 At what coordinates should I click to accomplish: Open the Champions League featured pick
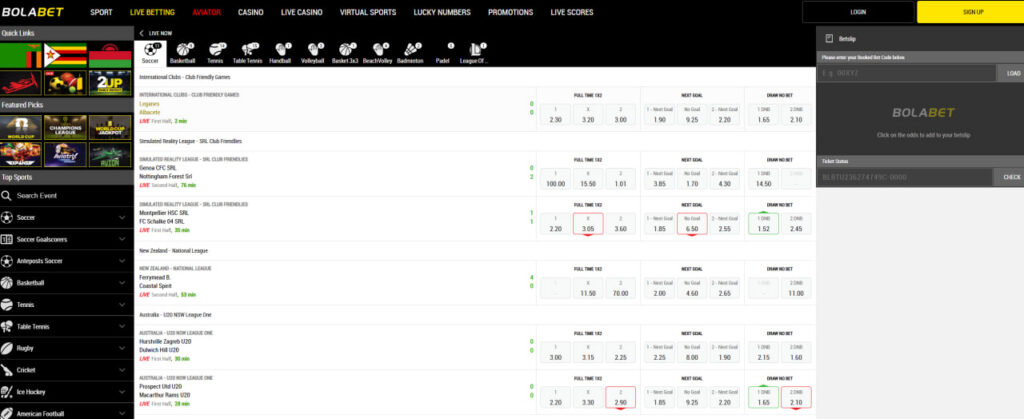pyautogui.click(x=65, y=127)
